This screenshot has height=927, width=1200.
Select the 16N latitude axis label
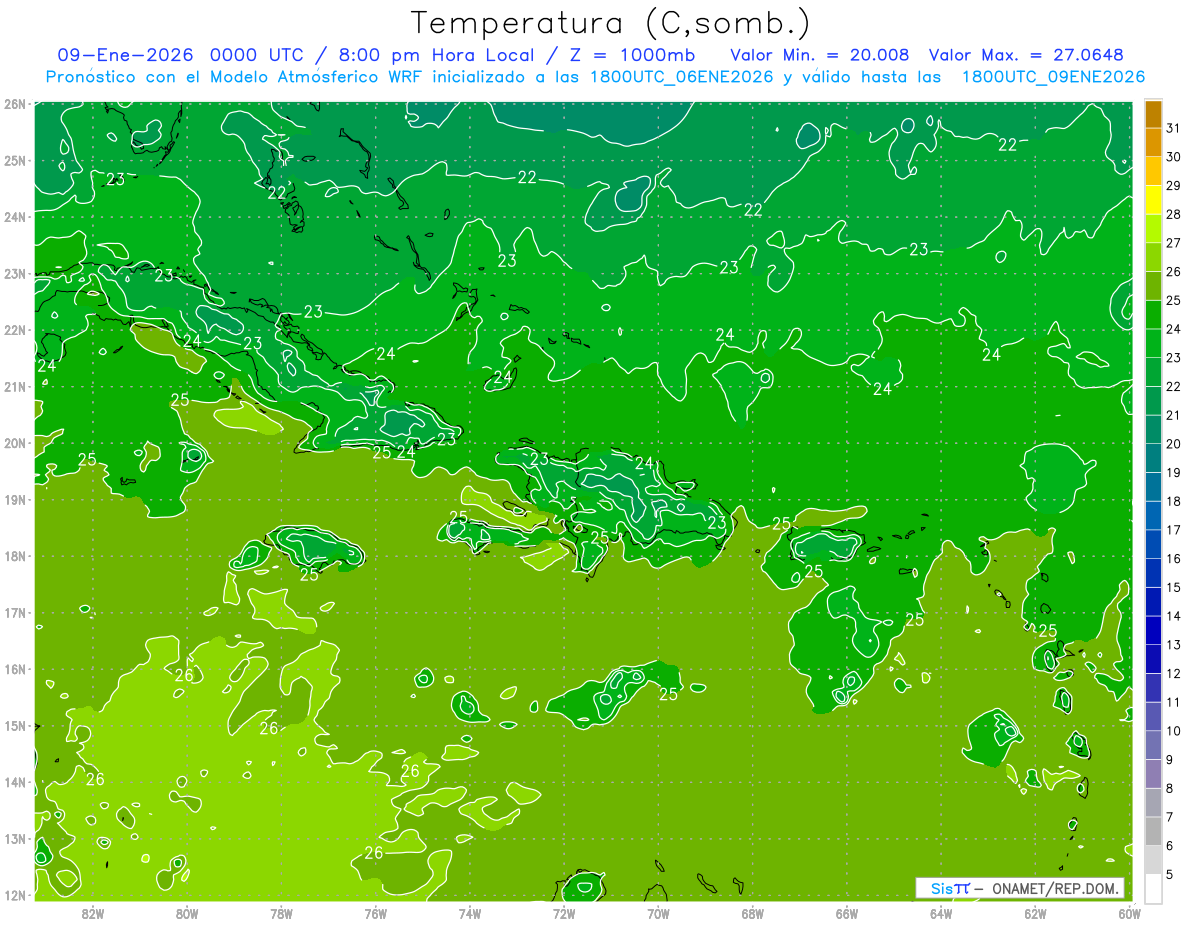click(14, 669)
